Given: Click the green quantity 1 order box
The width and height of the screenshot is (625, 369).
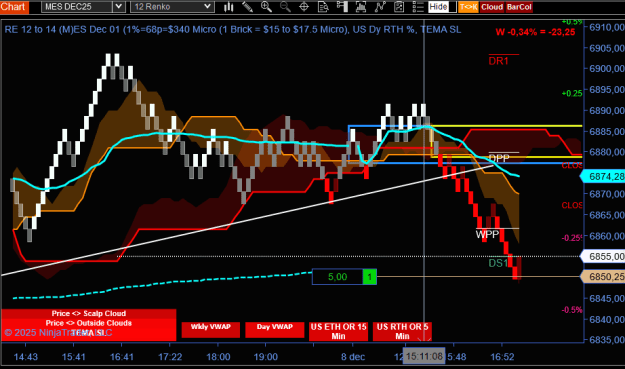Looking at the screenshot, I should click(x=369, y=277).
